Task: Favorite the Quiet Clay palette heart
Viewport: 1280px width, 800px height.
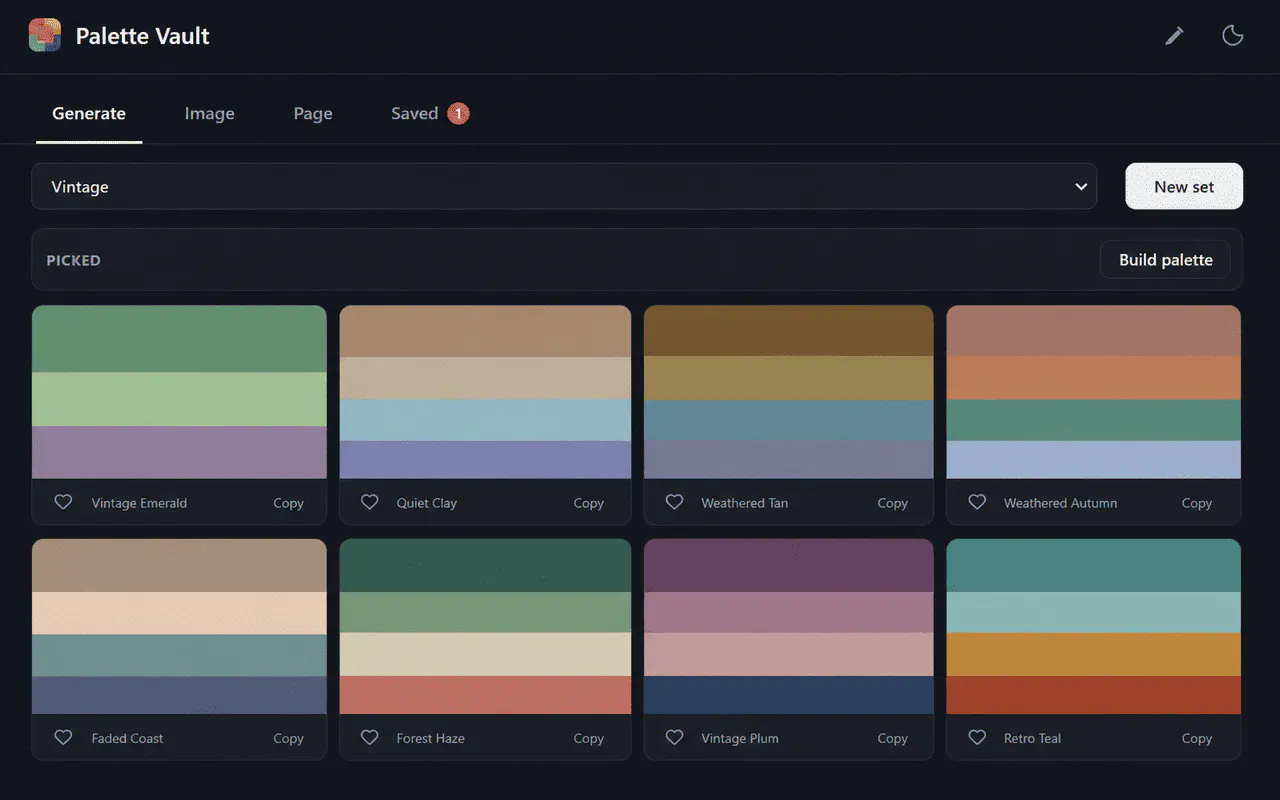Action: pyautogui.click(x=369, y=502)
